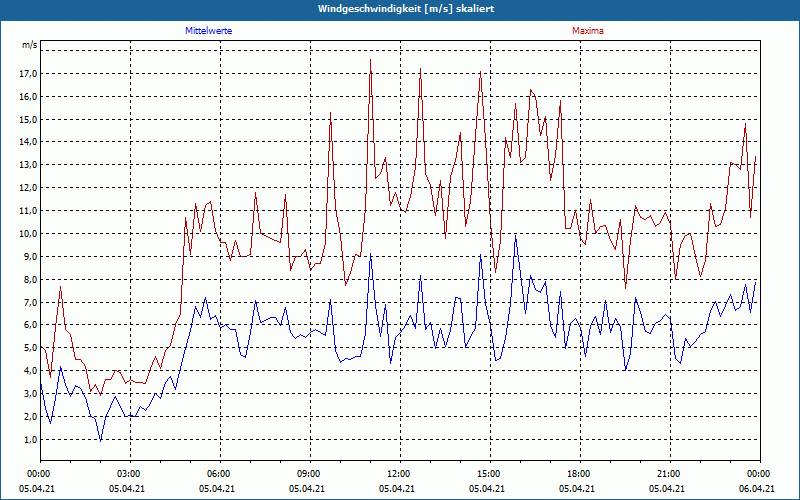The width and height of the screenshot is (800, 500).
Task: Select the red 'Maxima' legend label
Action: click(588, 31)
